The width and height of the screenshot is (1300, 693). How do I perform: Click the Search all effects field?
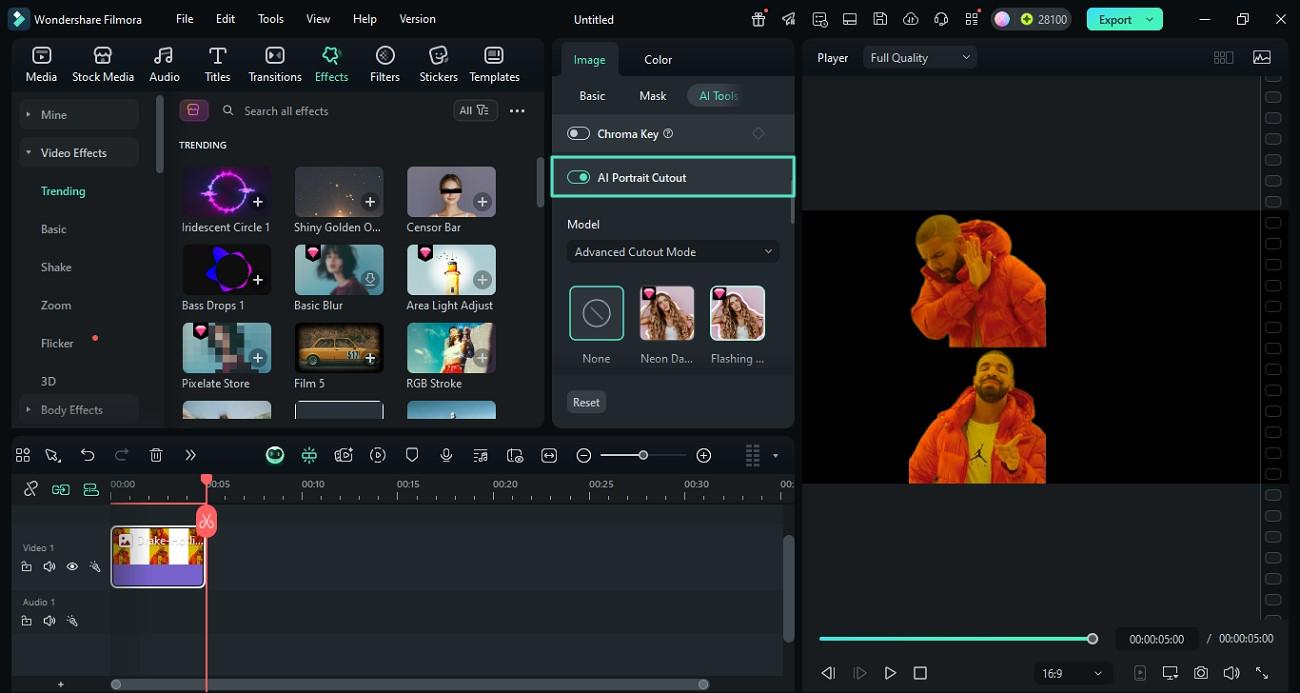pos(330,111)
